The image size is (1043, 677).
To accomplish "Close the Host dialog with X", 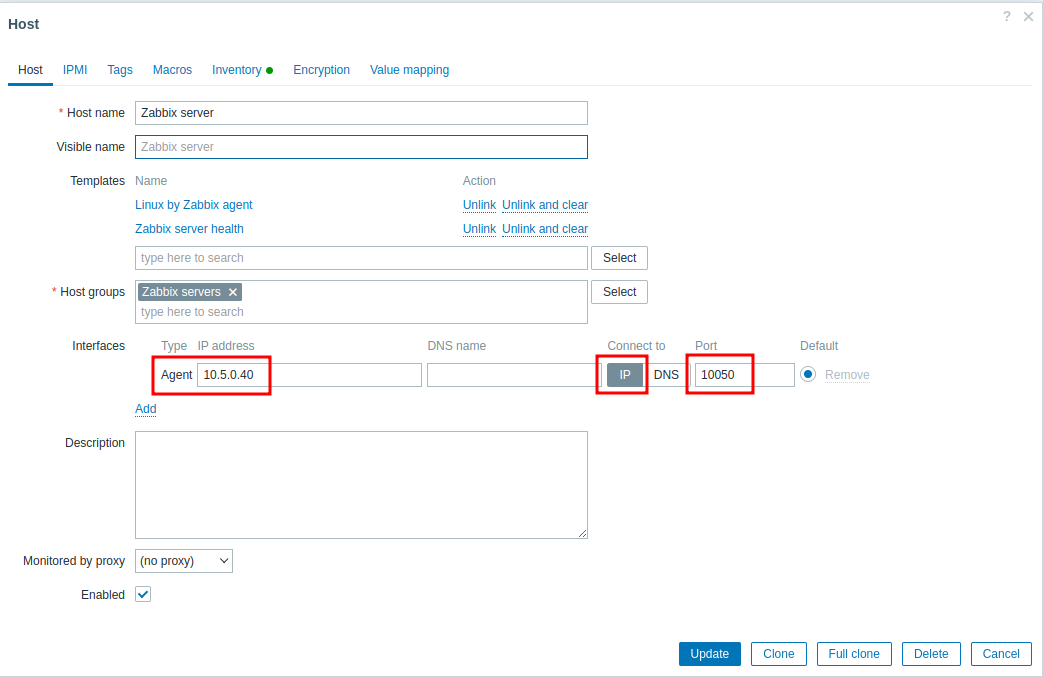I will 1028,17.
